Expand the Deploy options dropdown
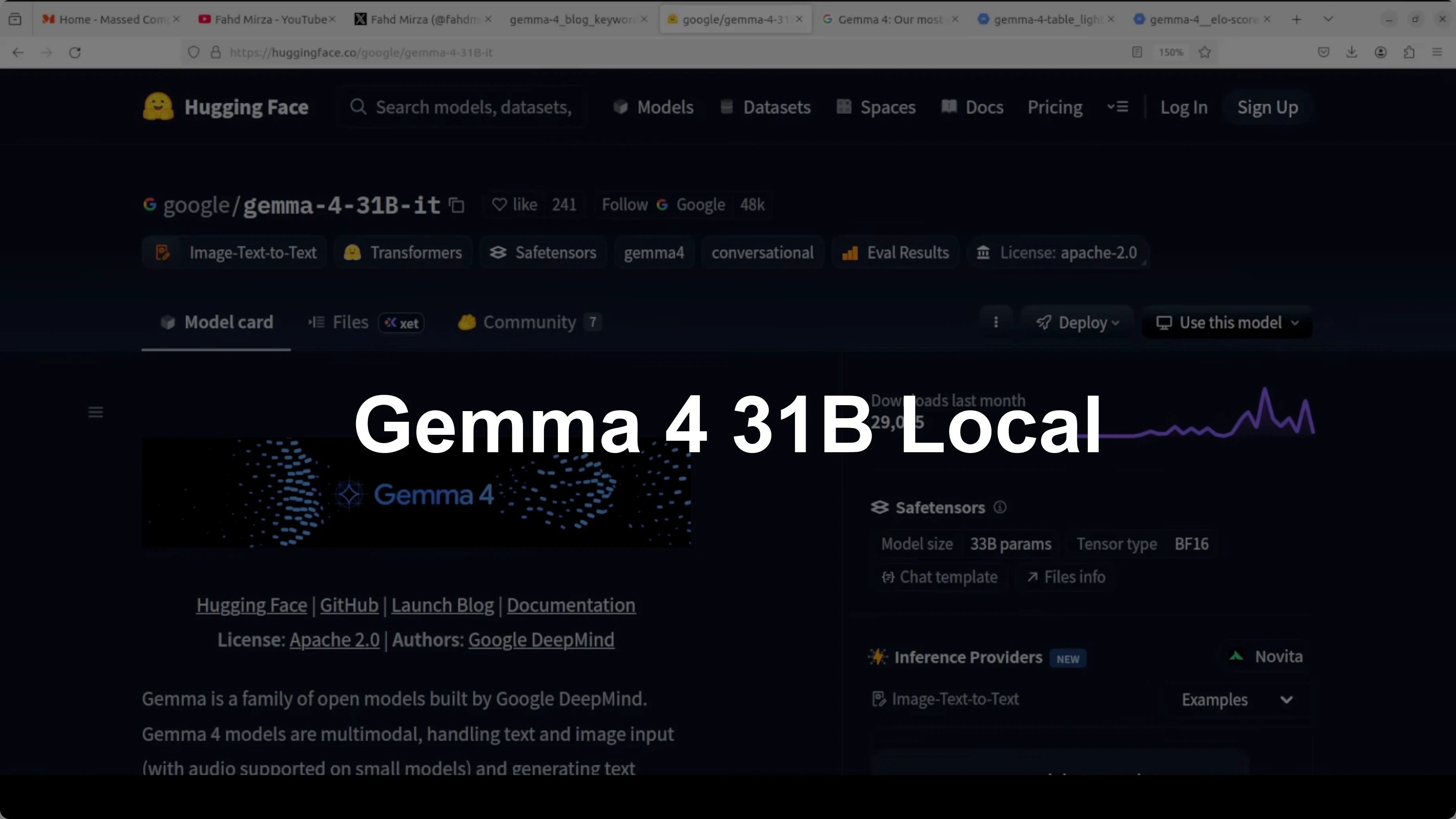 [1077, 322]
